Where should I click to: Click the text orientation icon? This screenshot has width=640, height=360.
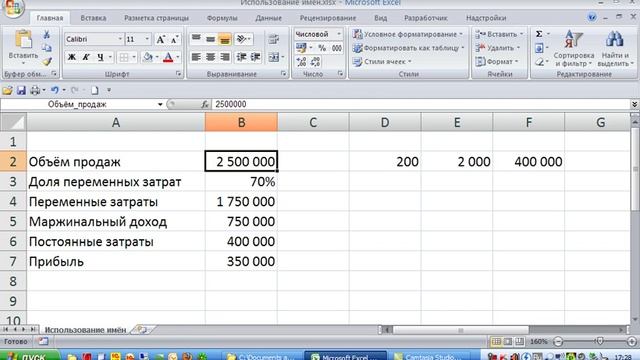[x=241, y=39]
